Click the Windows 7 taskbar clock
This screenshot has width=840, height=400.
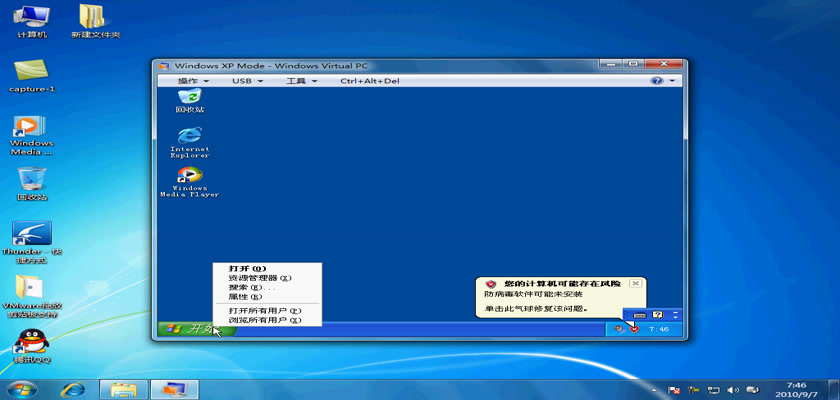tap(796, 388)
